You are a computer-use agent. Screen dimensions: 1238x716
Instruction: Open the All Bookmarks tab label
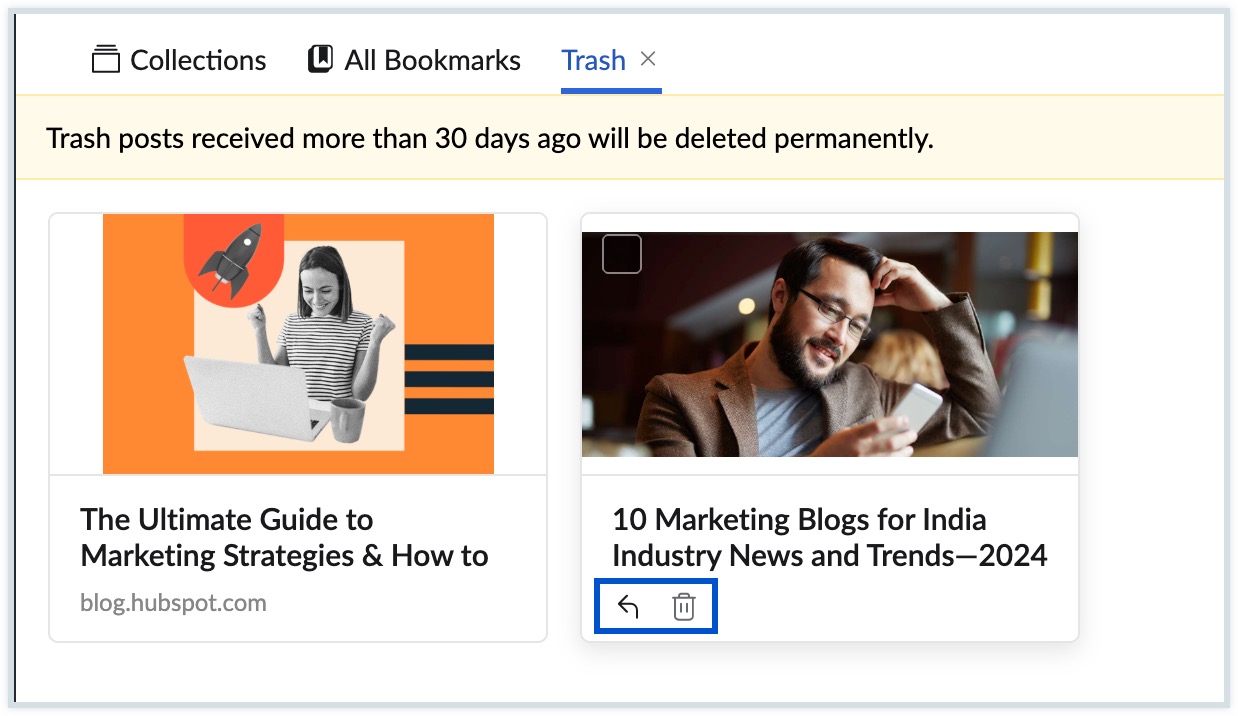pos(432,61)
